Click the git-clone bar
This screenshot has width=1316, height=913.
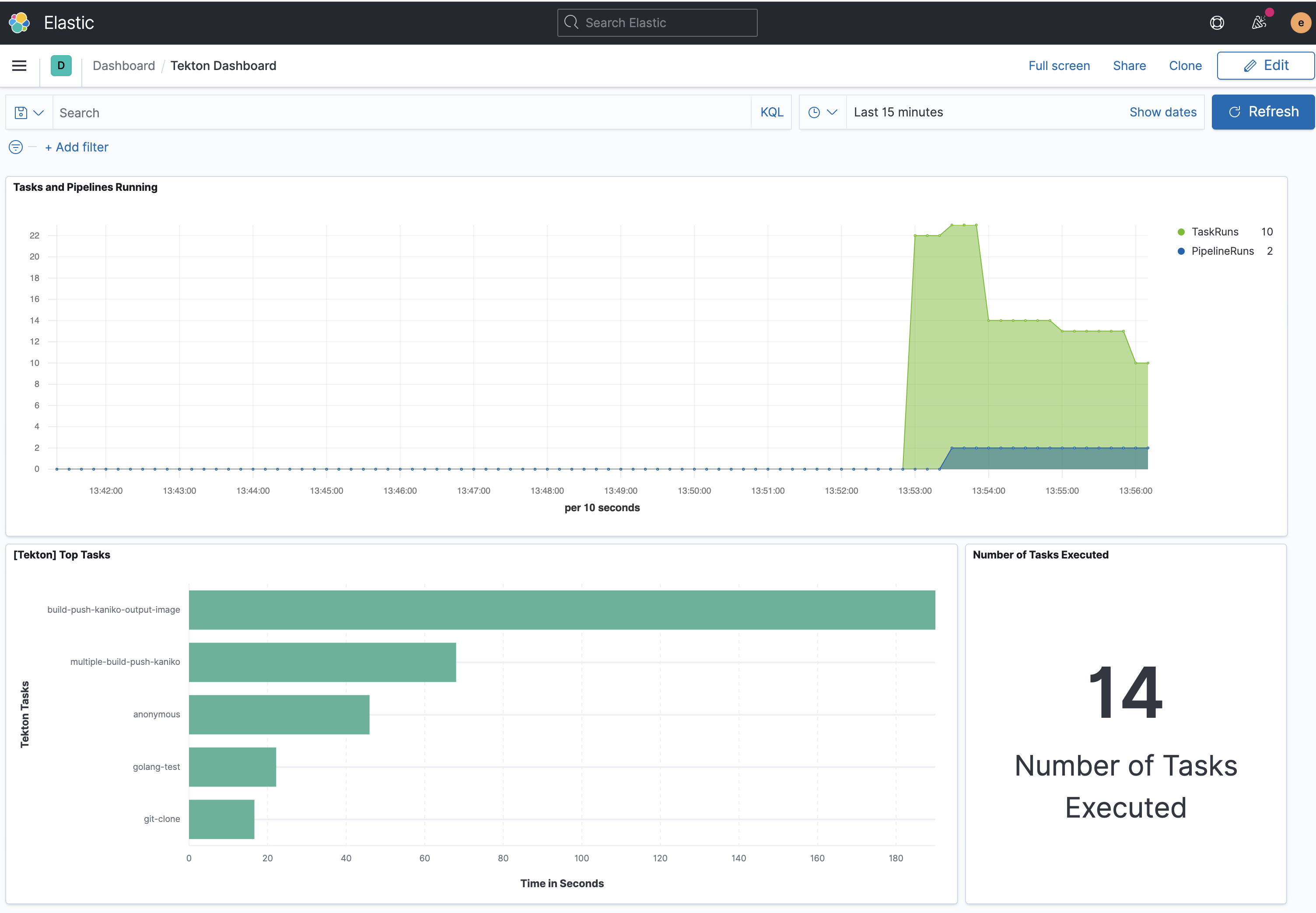[222, 819]
